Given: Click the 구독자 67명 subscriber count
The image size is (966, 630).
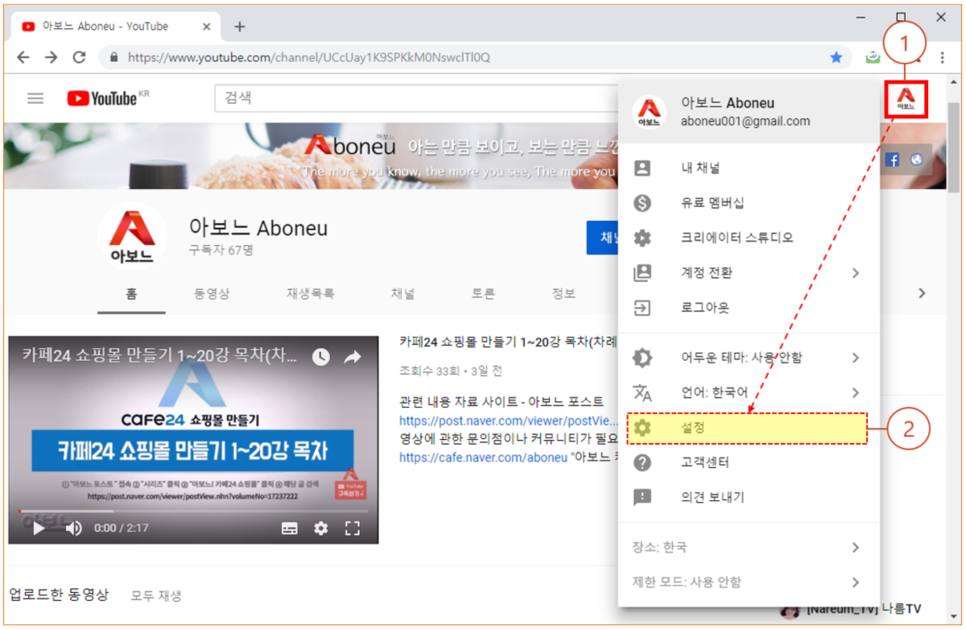Looking at the screenshot, I should [x=221, y=250].
